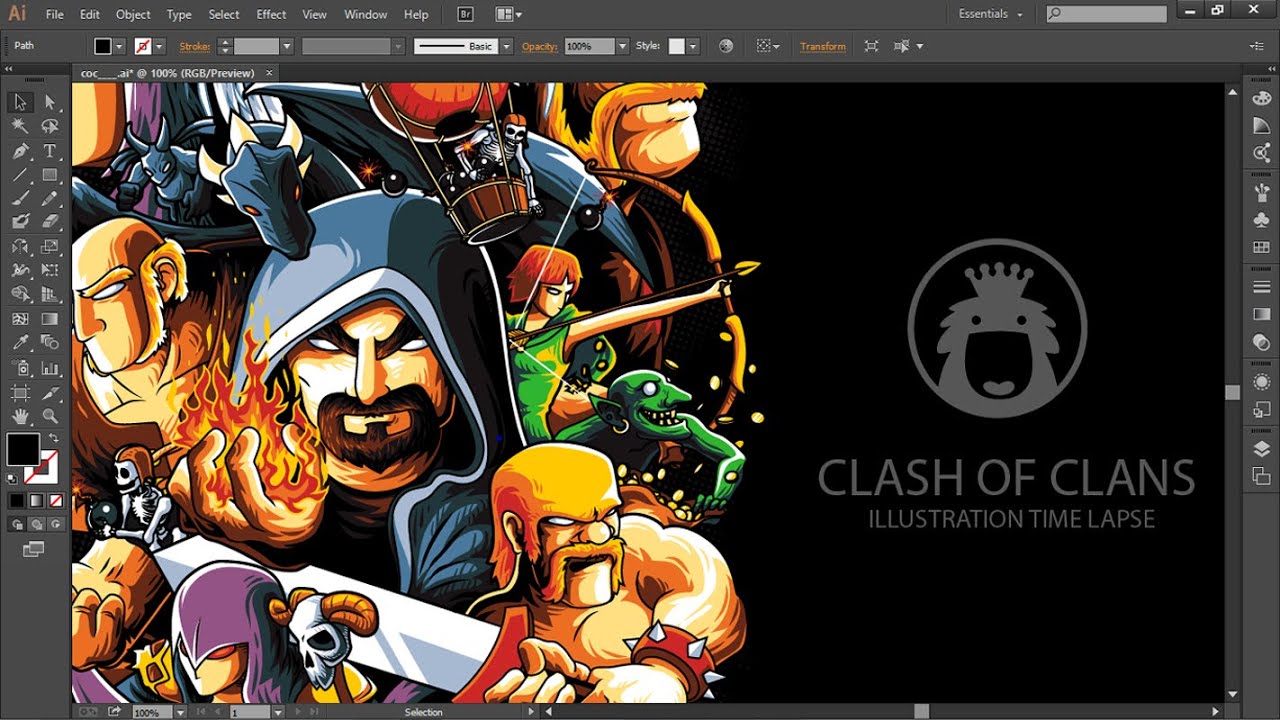
Task: Select the Mesh tool
Action: coord(20,319)
